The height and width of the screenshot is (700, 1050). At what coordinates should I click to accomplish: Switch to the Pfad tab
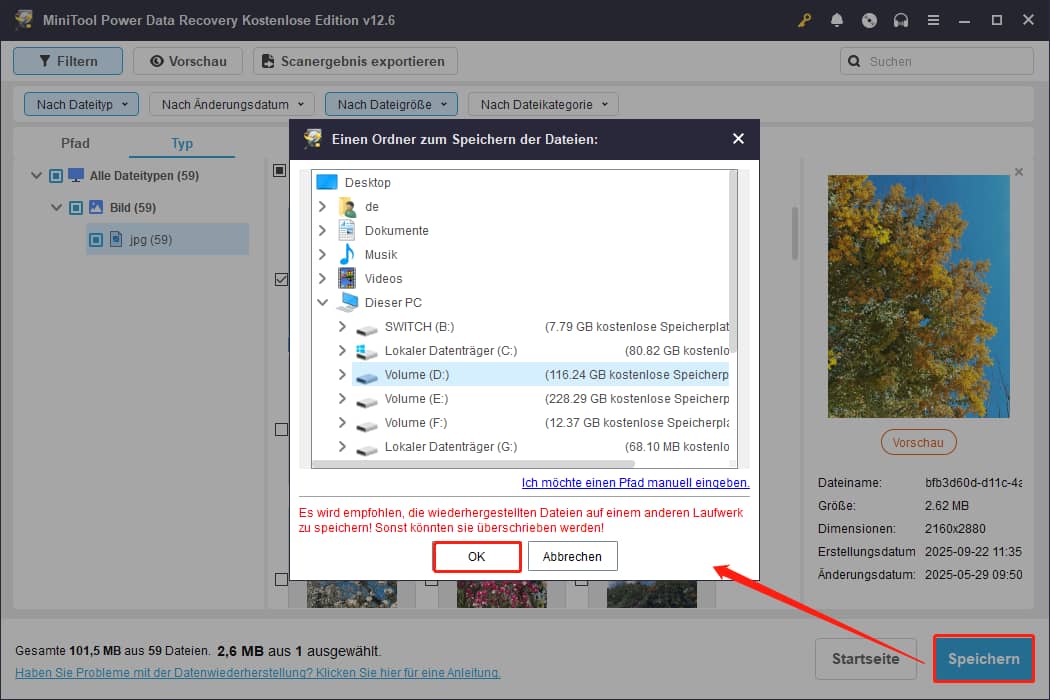click(x=75, y=143)
